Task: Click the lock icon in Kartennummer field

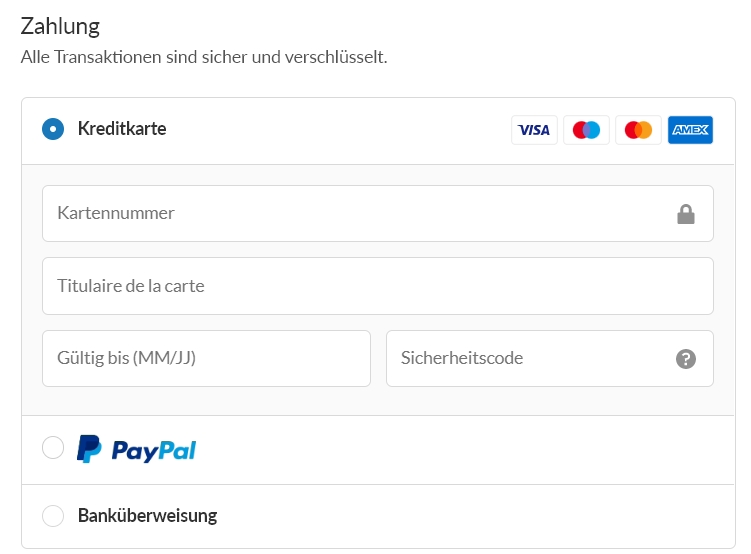Action: 685,214
